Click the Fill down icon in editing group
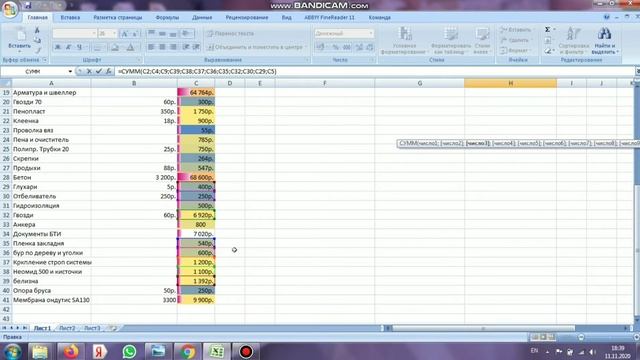Image resolution: width=640 pixels, height=360 pixels. point(548,40)
